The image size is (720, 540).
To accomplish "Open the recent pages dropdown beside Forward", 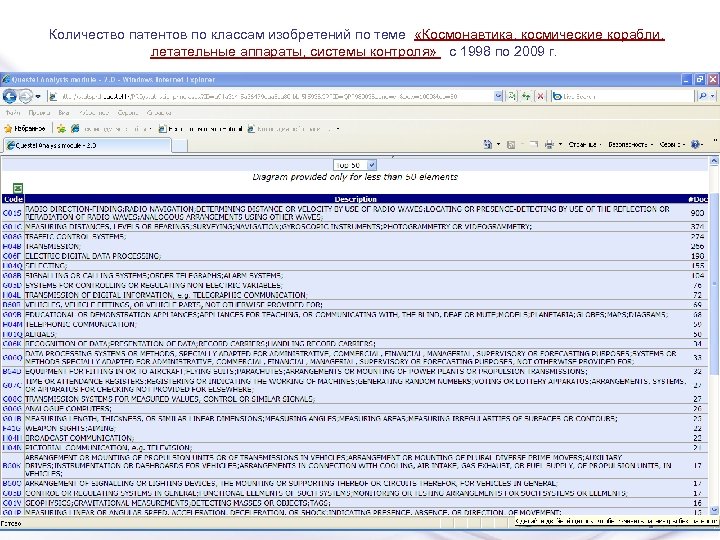I will [38, 96].
